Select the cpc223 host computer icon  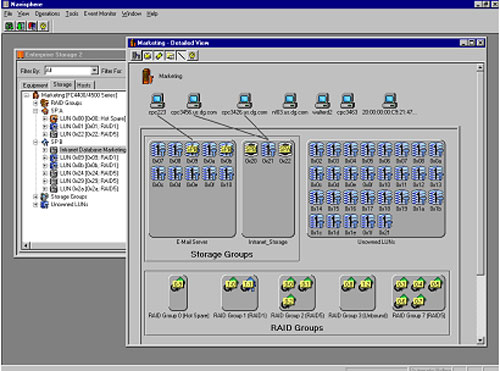pyautogui.click(x=157, y=101)
